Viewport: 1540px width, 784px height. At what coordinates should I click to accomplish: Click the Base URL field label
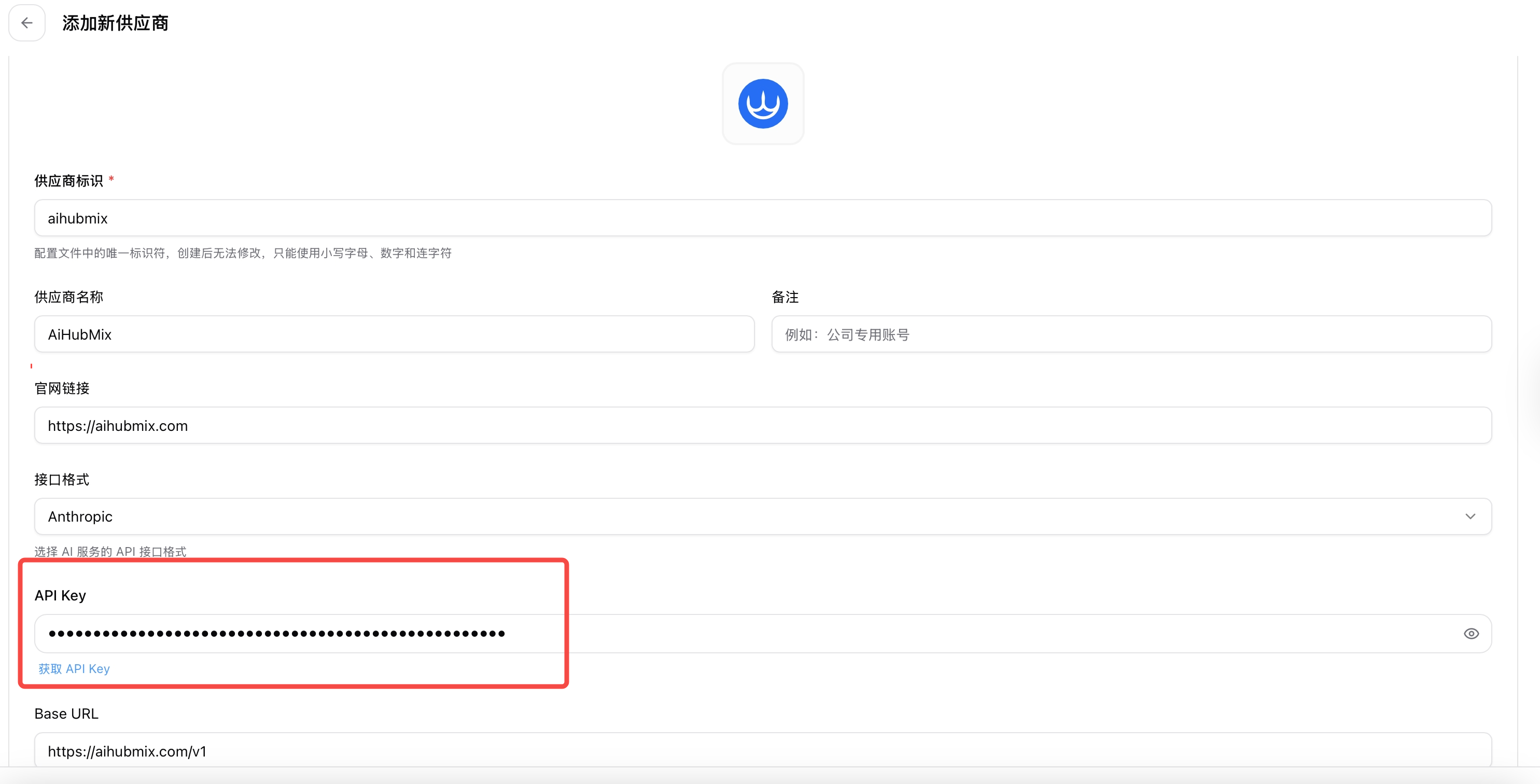[x=66, y=713]
